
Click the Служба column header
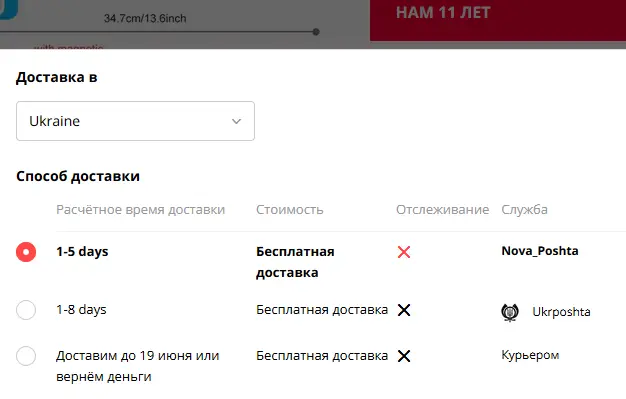[524, 210]
